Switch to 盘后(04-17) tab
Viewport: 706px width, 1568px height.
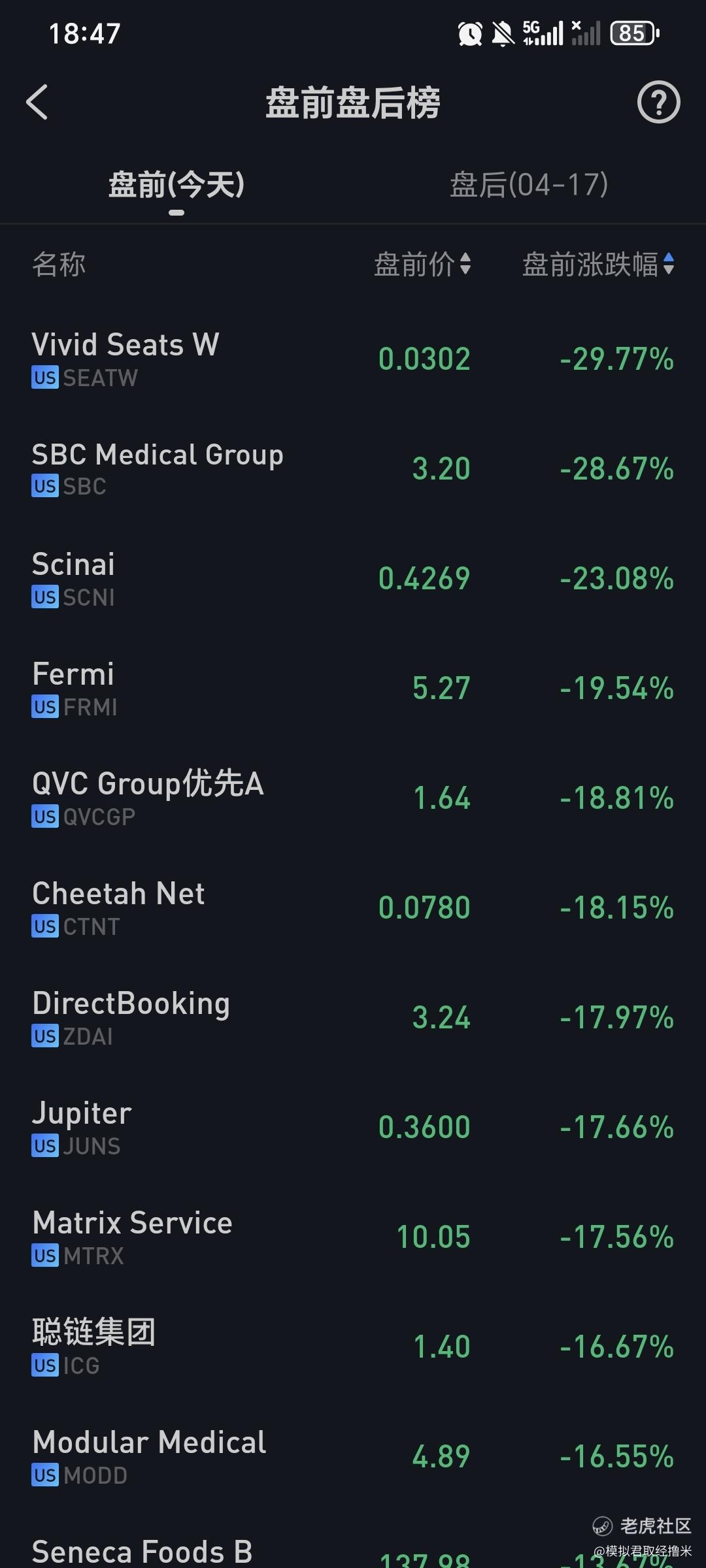[x=529, y=185]
